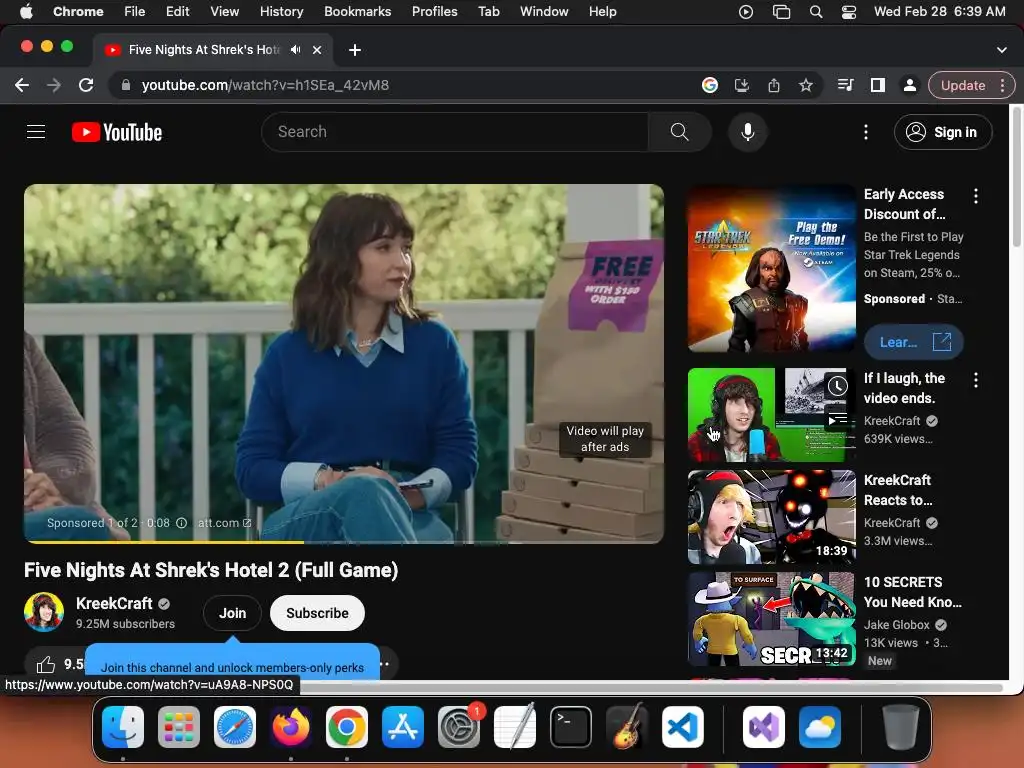Open Finder from the Dock

click(x=123, y=727)
